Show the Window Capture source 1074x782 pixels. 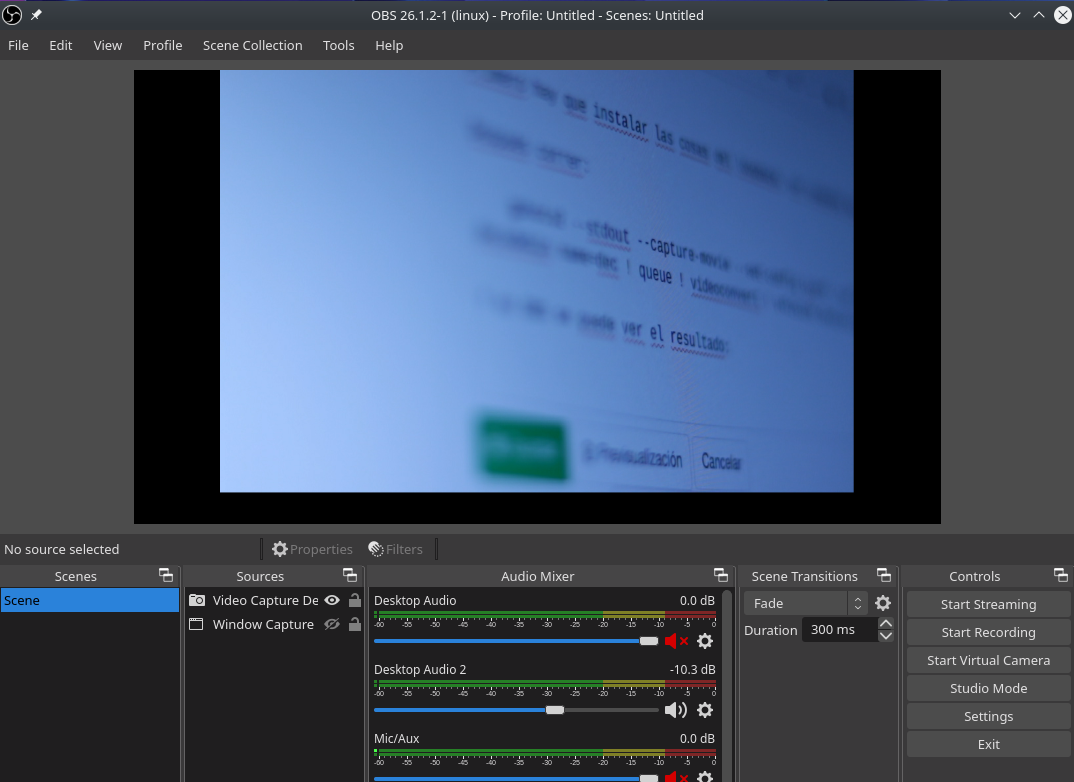[332, 624]
